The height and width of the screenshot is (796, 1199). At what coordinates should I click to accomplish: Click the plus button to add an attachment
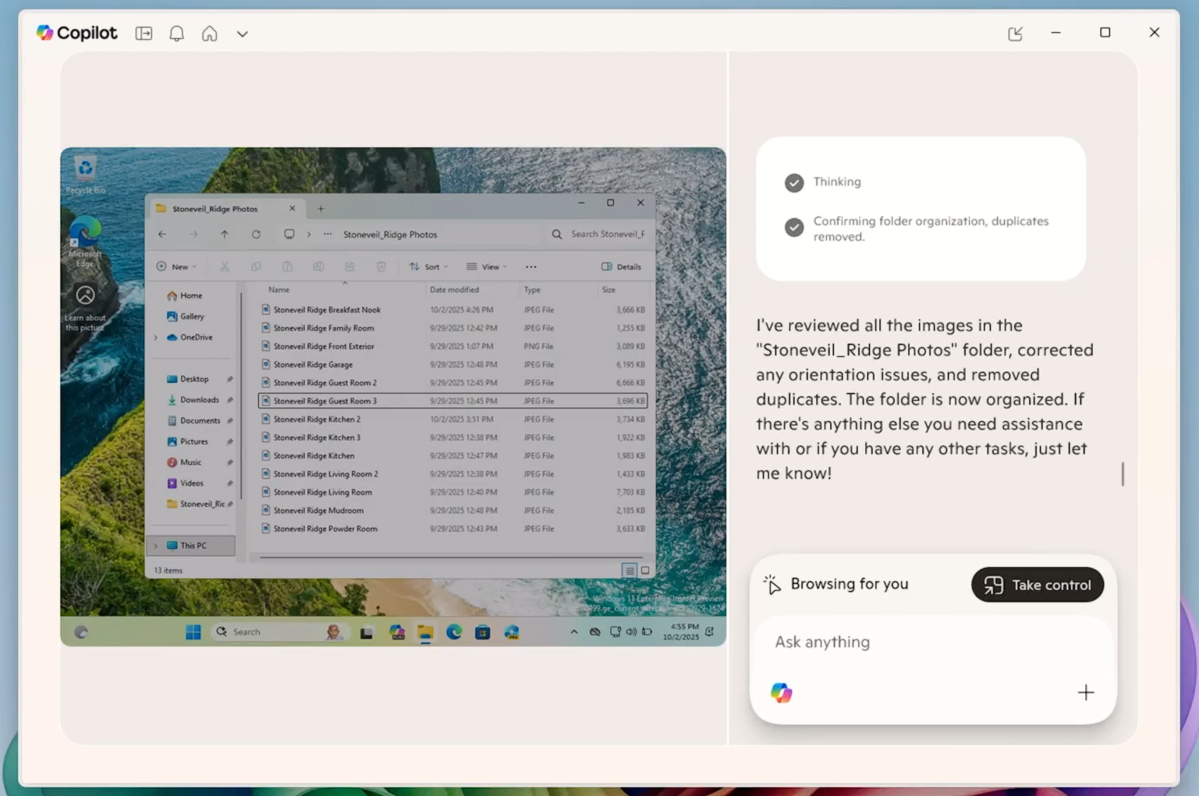[1085, 692]
